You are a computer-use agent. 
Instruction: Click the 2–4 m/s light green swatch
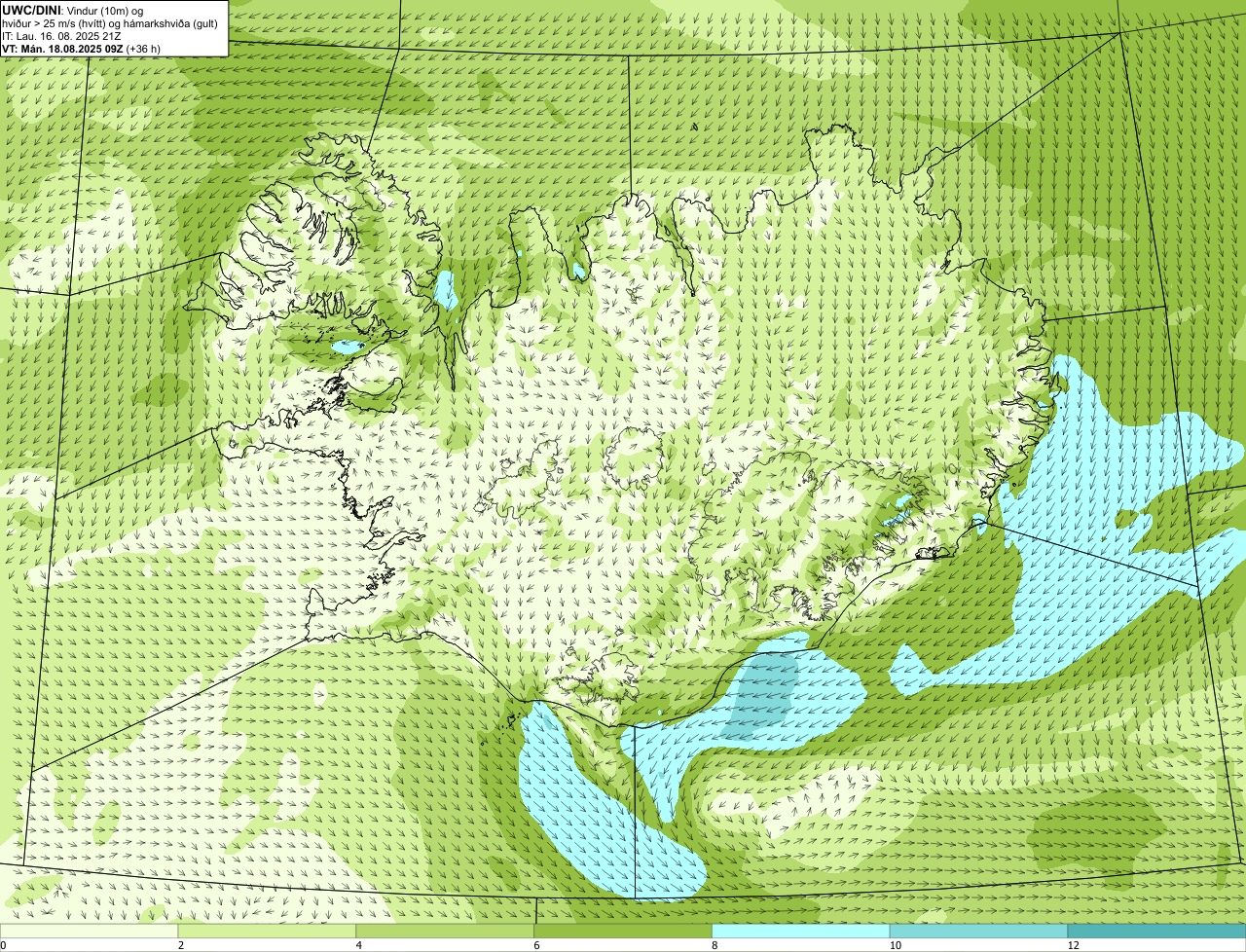(x=267, y=931)
